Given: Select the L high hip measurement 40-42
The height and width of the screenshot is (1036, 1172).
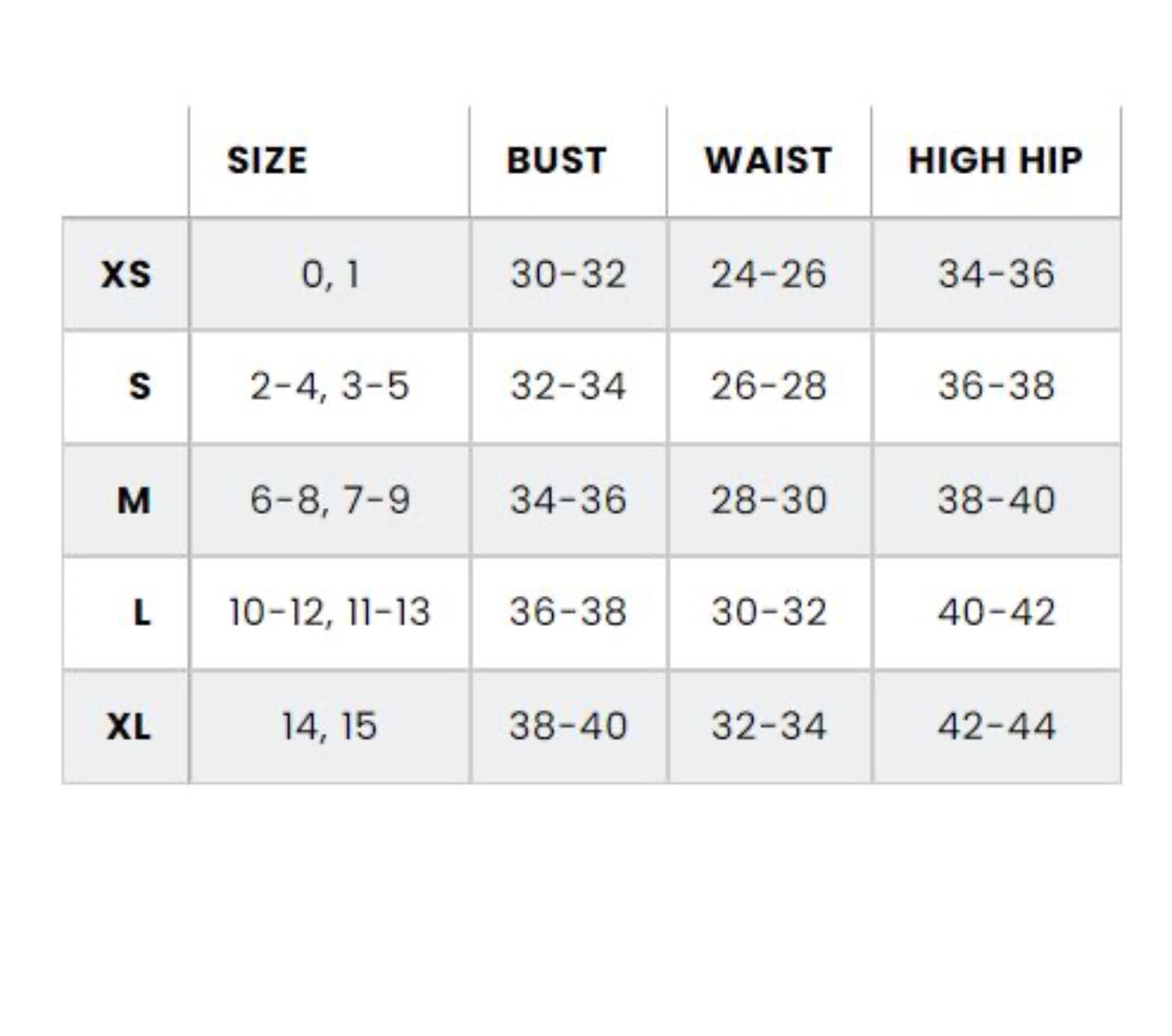Looking at the screenshot, I should pos(996,613).
